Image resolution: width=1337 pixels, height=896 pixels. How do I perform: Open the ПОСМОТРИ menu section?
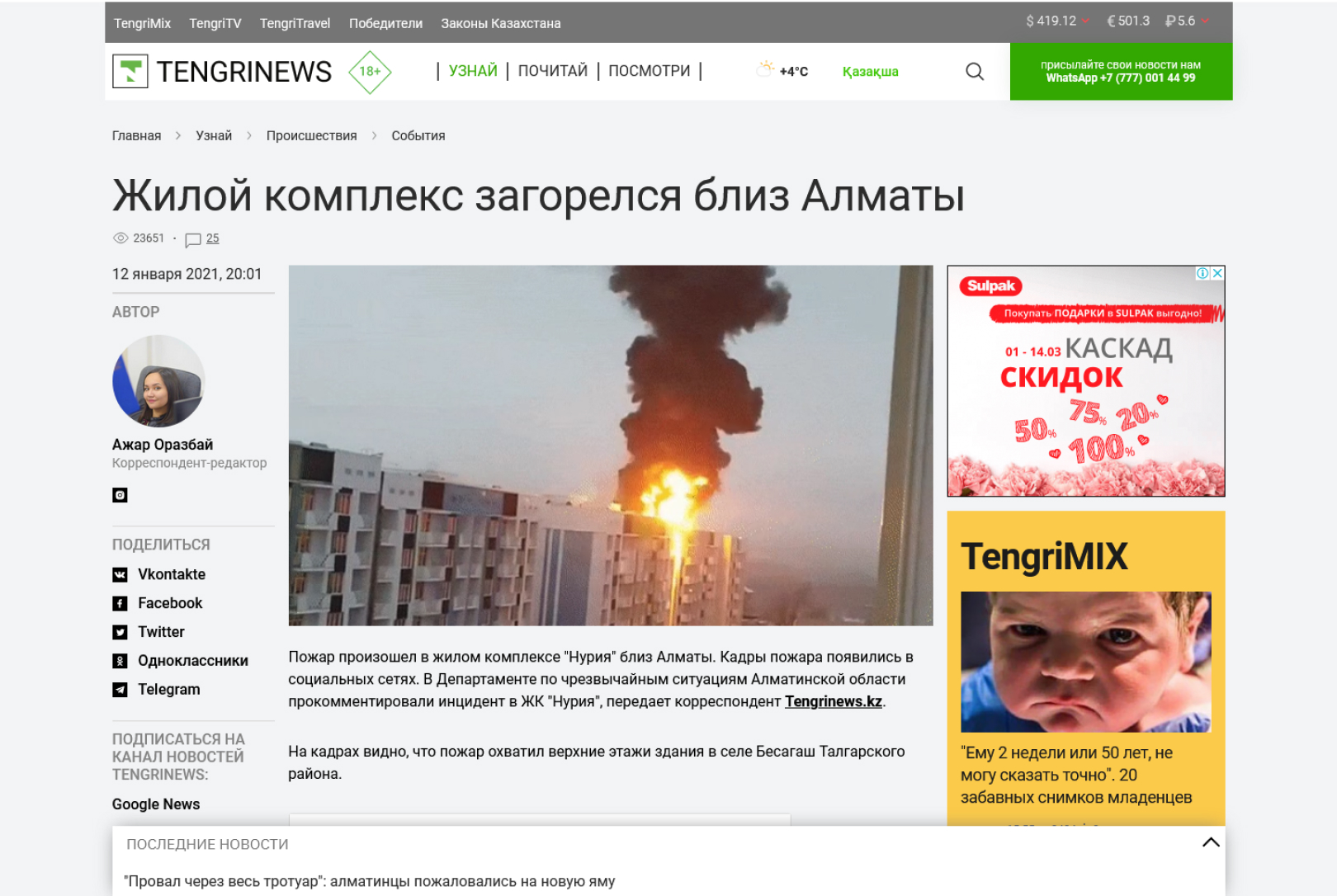coord(649,71)
